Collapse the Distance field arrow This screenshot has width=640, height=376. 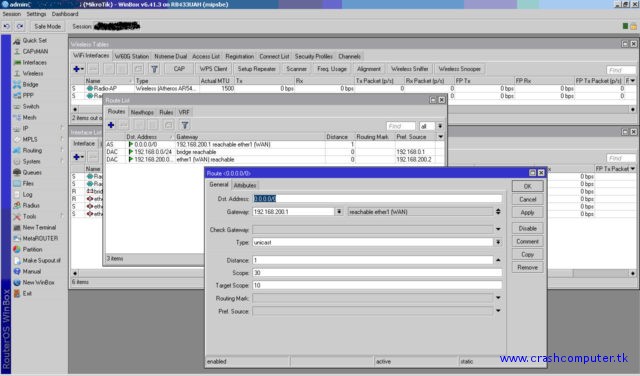(498, 260)
